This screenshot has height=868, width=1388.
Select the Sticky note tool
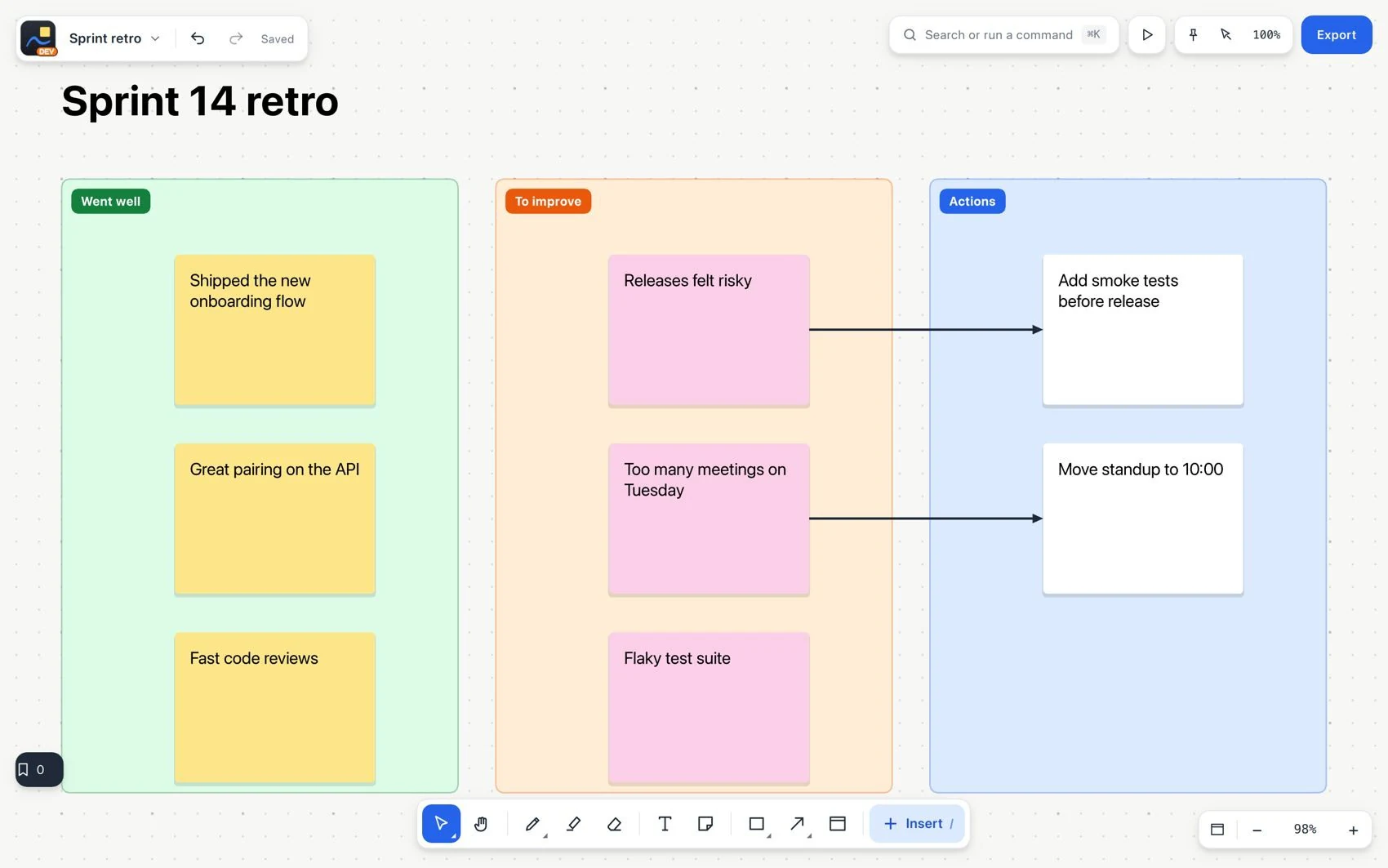(x=705, y=823)
